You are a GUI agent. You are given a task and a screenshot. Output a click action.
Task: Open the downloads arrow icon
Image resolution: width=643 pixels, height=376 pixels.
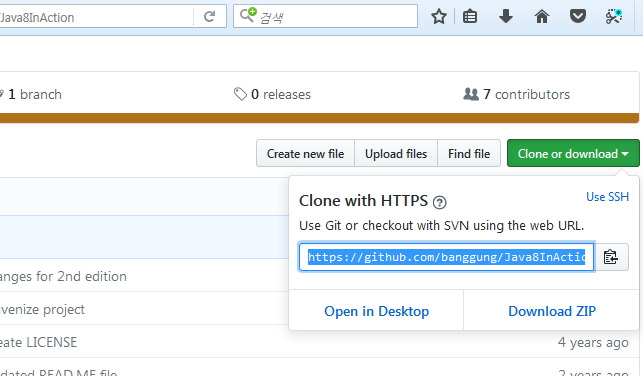pyautogui.click(x=506, y=16)
